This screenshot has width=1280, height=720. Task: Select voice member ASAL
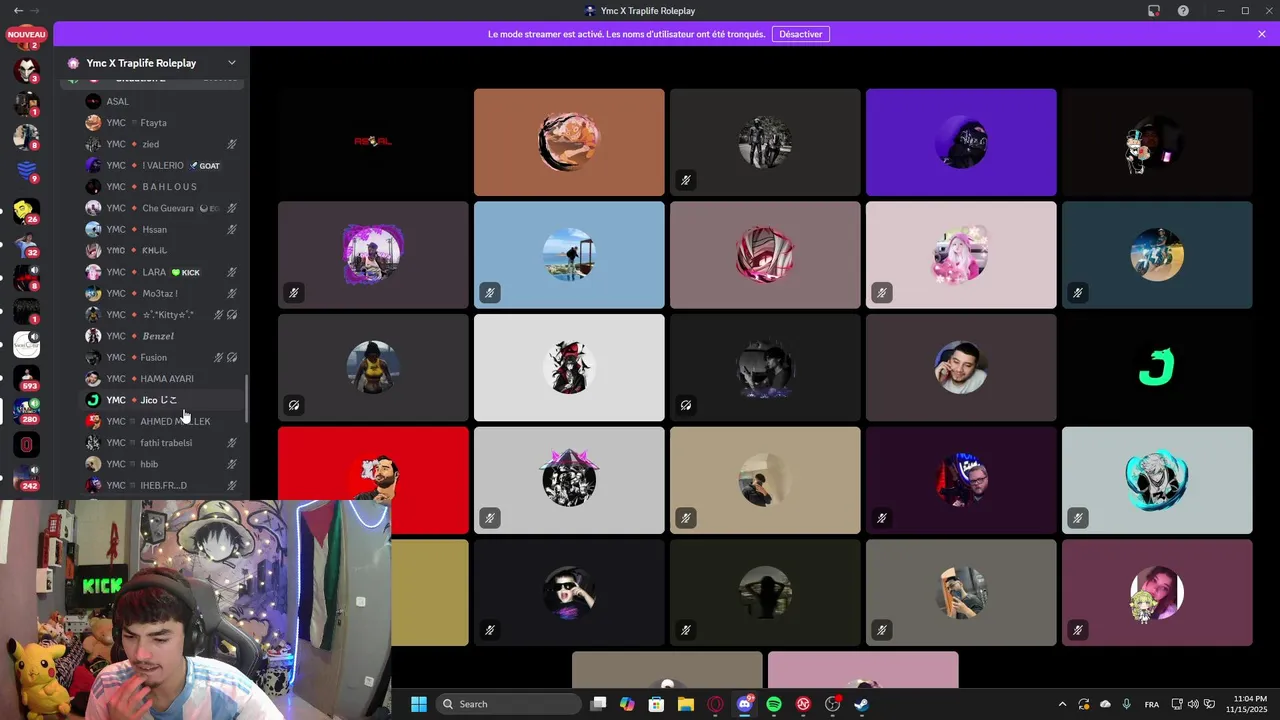coord(161,101)
